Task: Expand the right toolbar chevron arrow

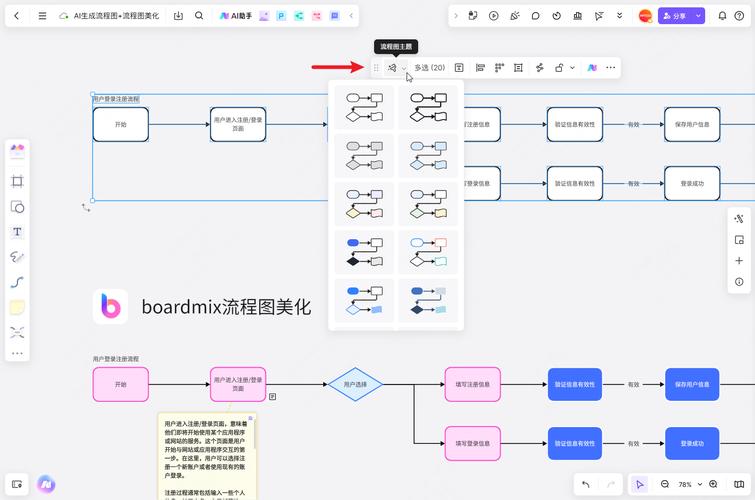Action: point(456,16)
